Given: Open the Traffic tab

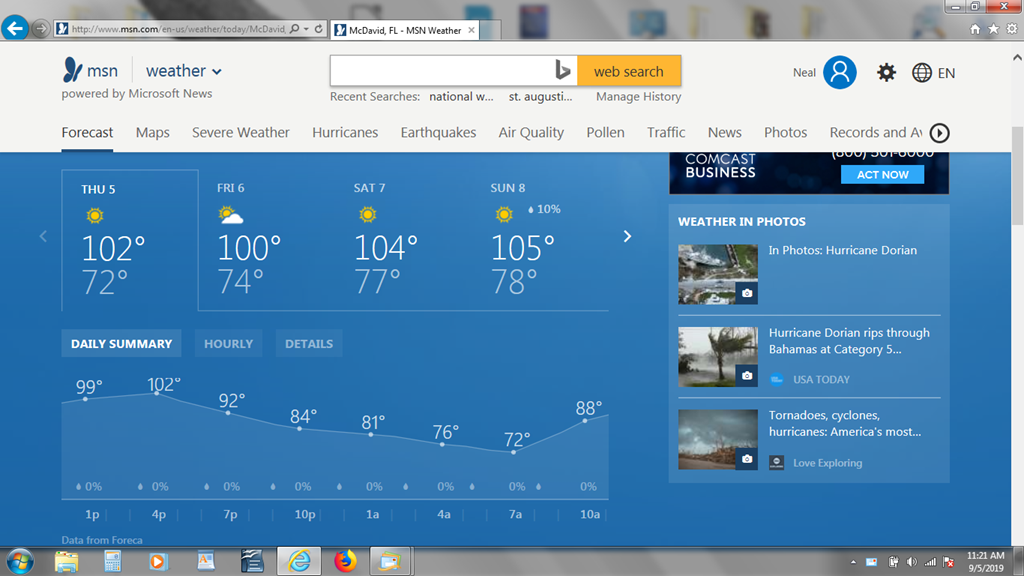Looking at the screenshot, I should pyautogui.click(x=666, y=133).
